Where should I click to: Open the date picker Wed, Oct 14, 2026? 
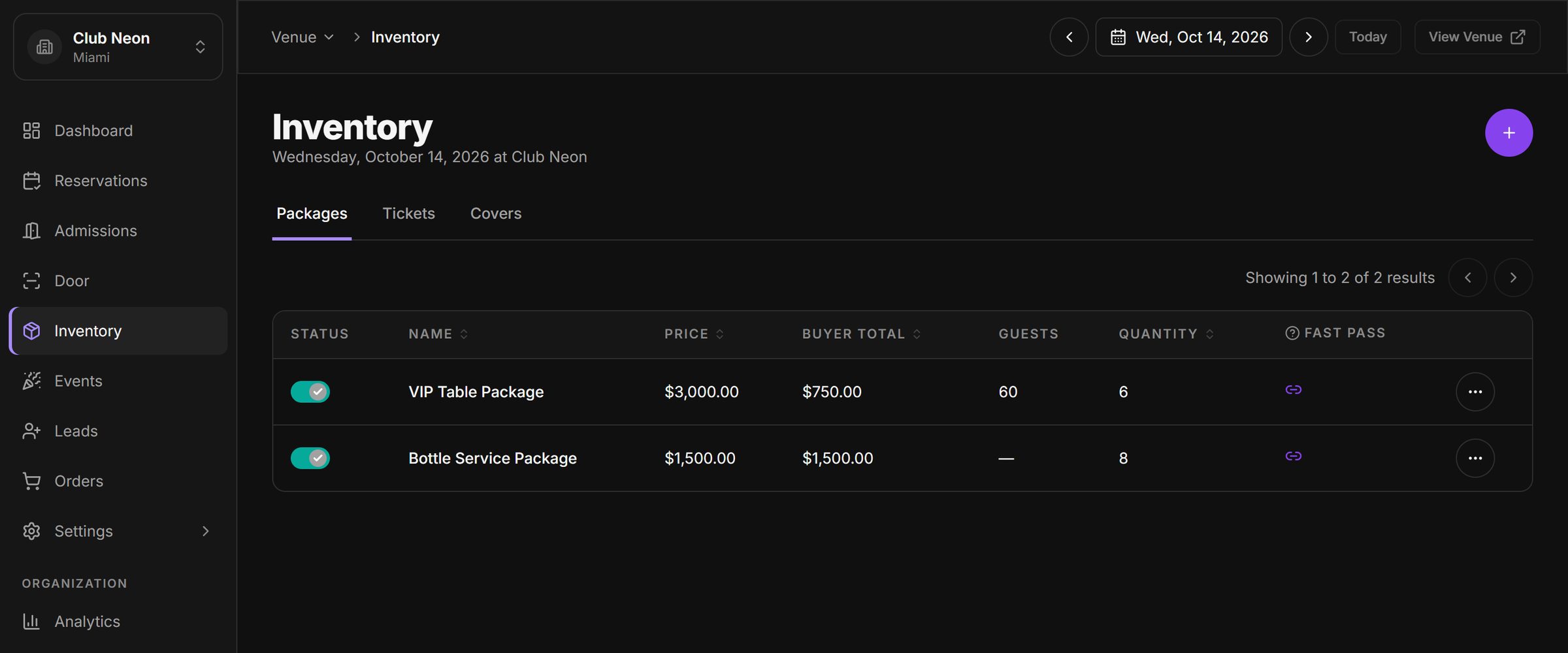pos(1188,37)
